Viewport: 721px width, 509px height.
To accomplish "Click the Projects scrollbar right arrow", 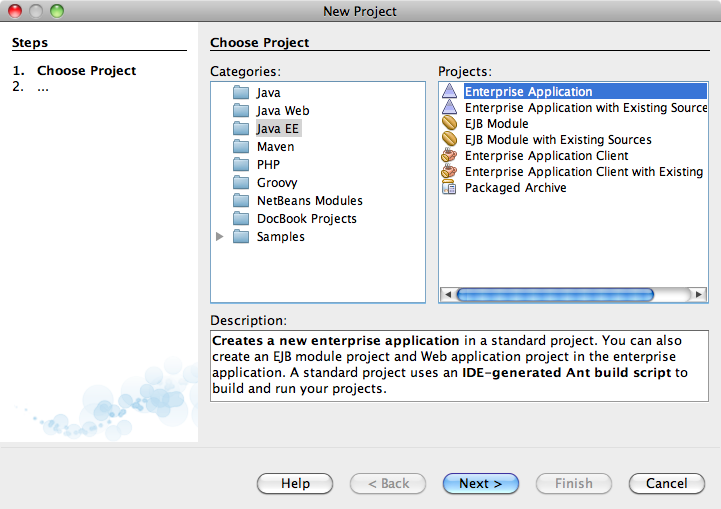I will 699,294.
